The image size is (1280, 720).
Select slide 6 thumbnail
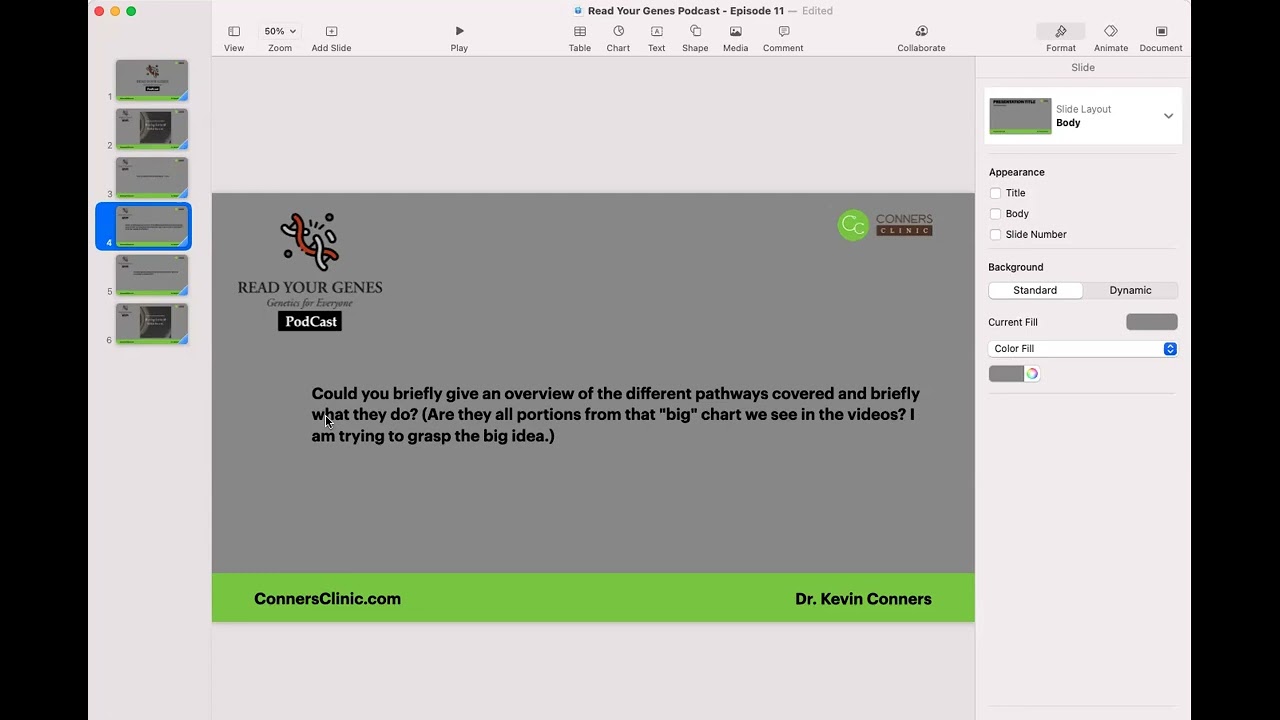(152, 324)
